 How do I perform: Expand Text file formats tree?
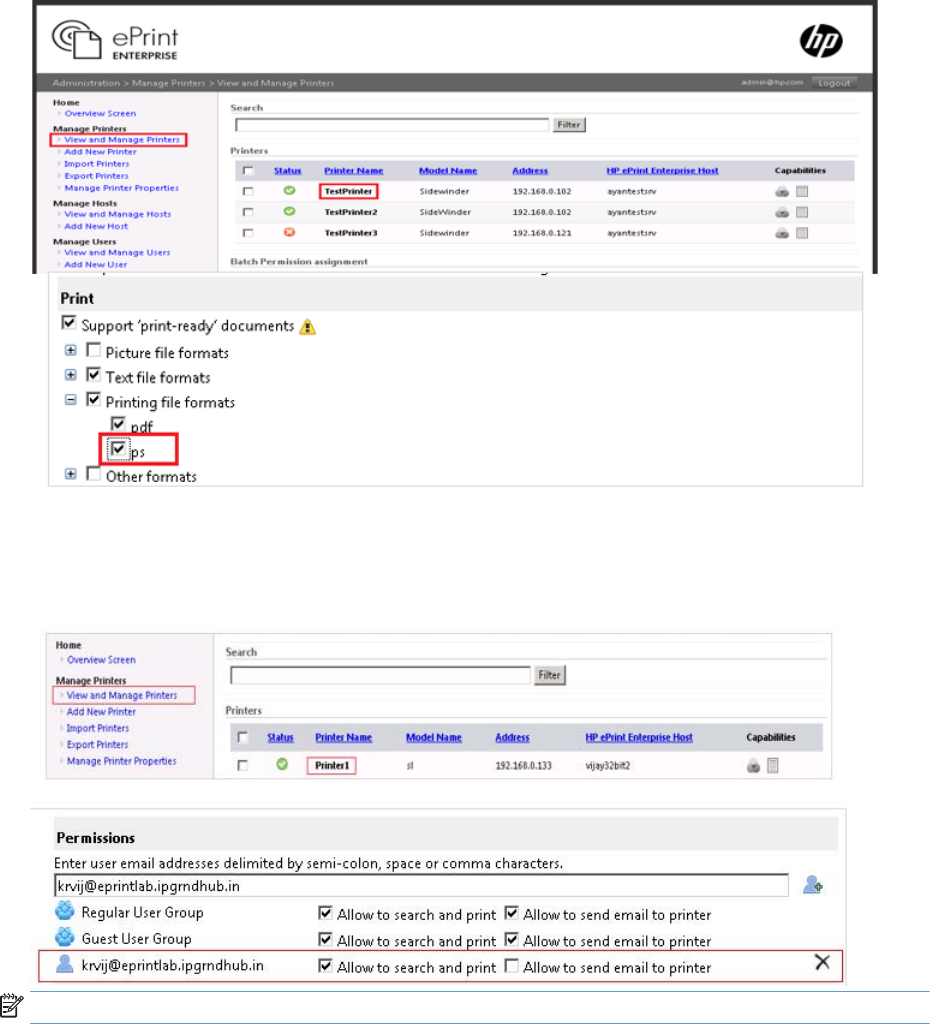click(x=71, y=375)
